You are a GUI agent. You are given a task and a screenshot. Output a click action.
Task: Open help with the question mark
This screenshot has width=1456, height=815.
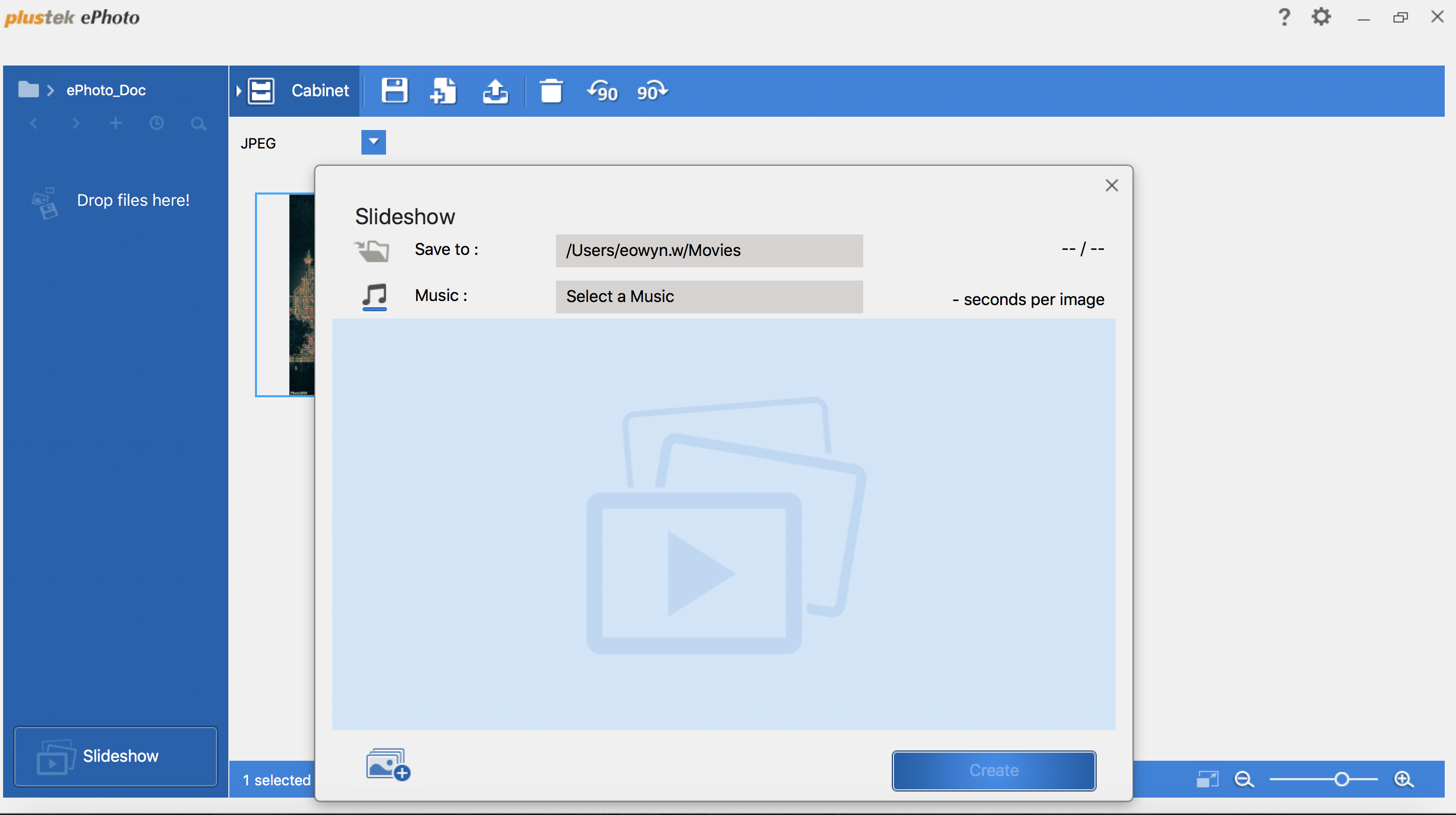[x=1283, y=17]
